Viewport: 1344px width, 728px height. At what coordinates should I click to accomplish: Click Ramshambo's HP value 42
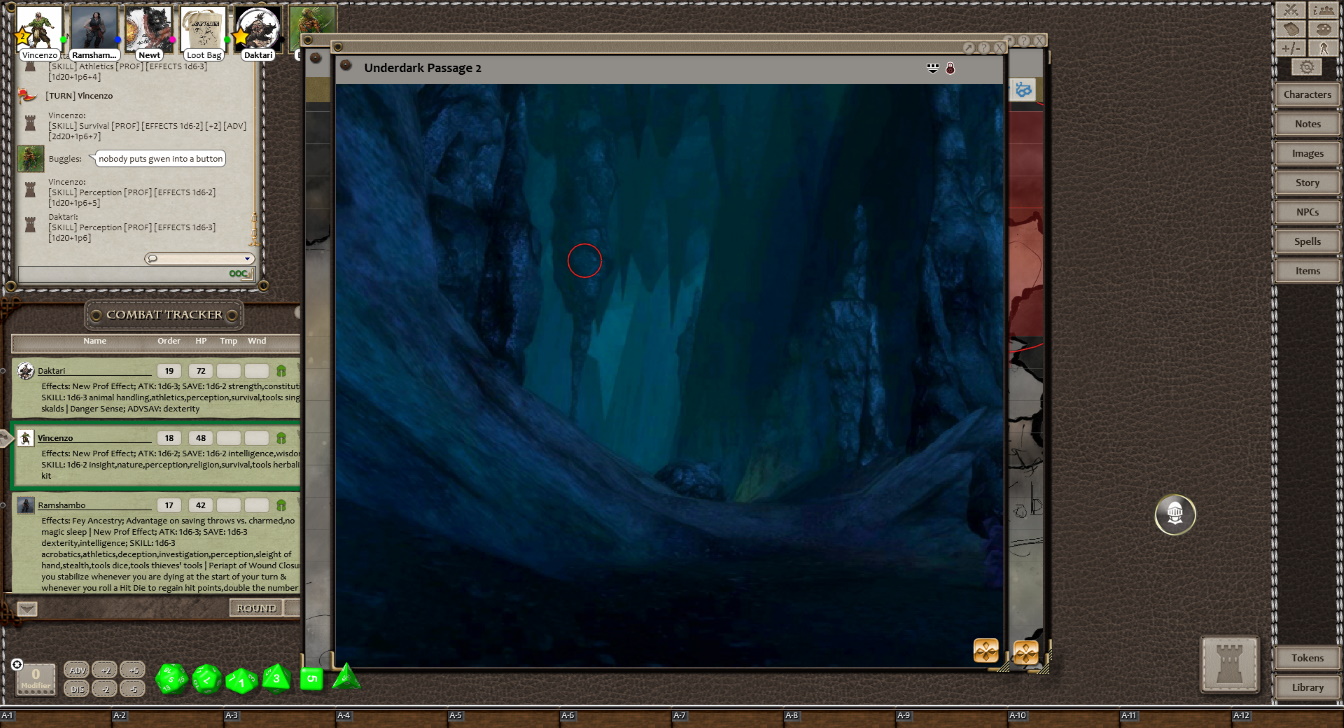tap(201, 505)
